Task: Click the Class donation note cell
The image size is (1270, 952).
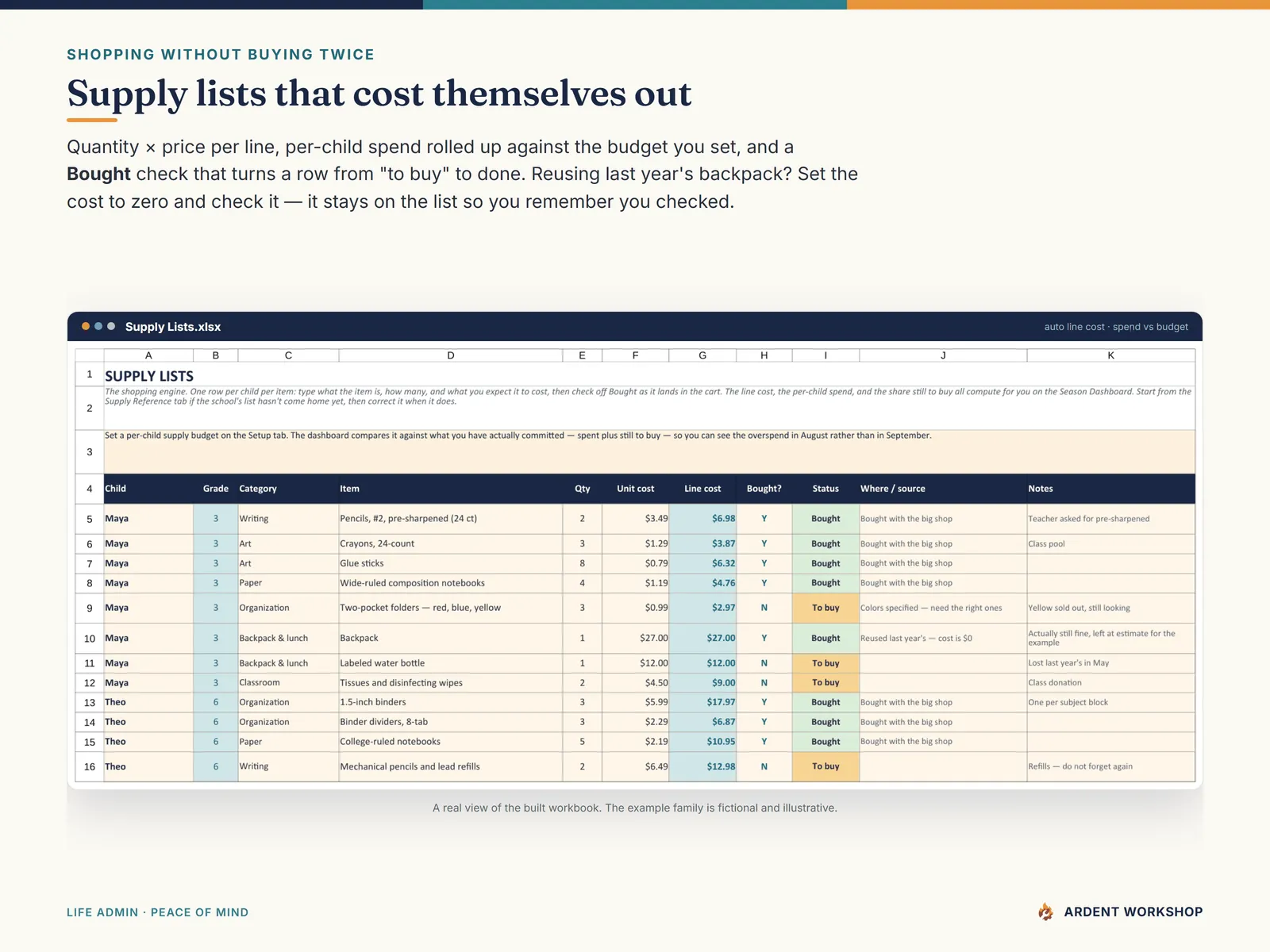Action: 1111,682
